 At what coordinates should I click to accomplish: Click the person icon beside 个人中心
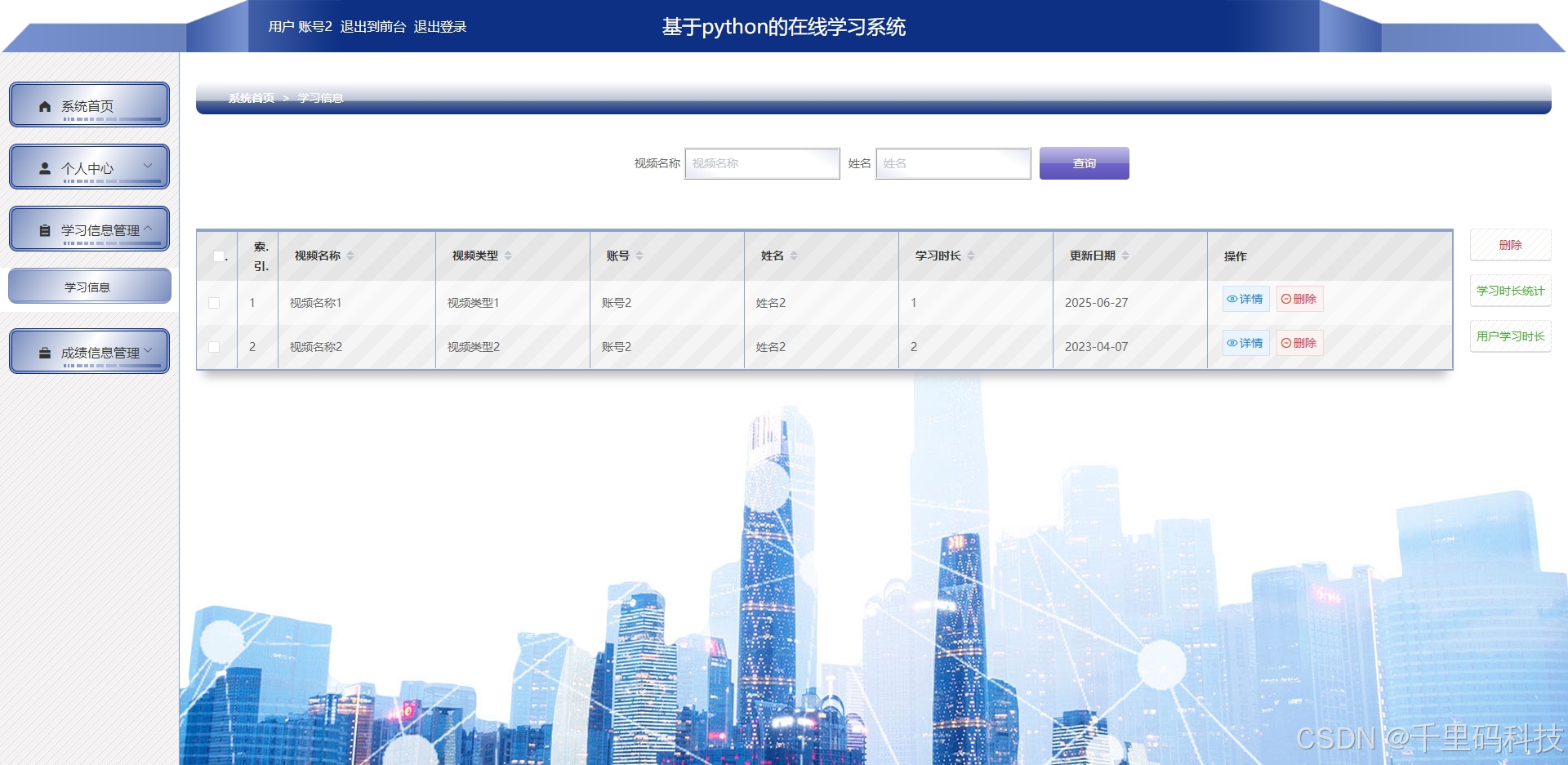[x=45, y=168]
